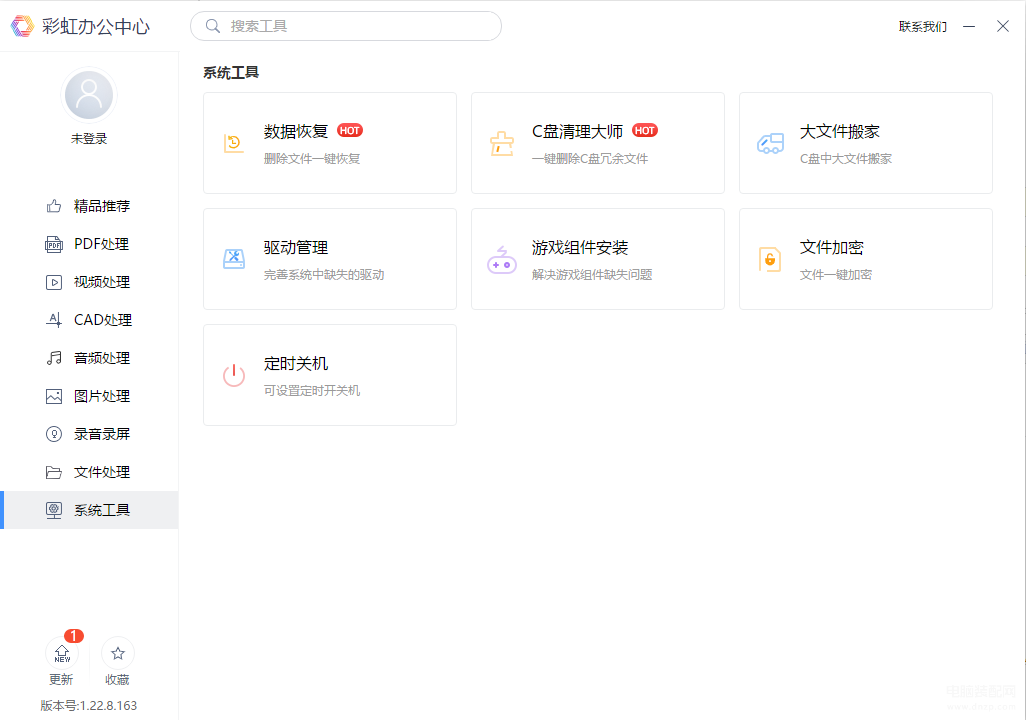Click the 文件加密 lock icon

pos(770,259)
